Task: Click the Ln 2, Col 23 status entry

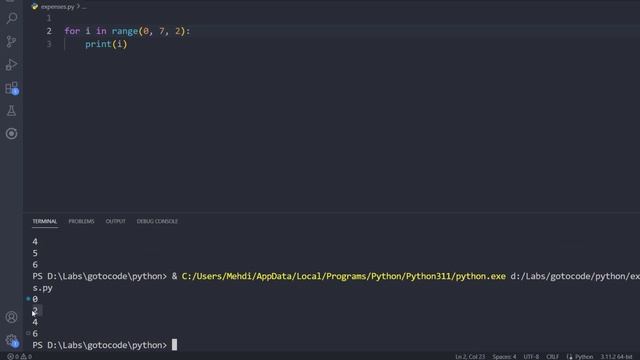Action: (470, 357)
